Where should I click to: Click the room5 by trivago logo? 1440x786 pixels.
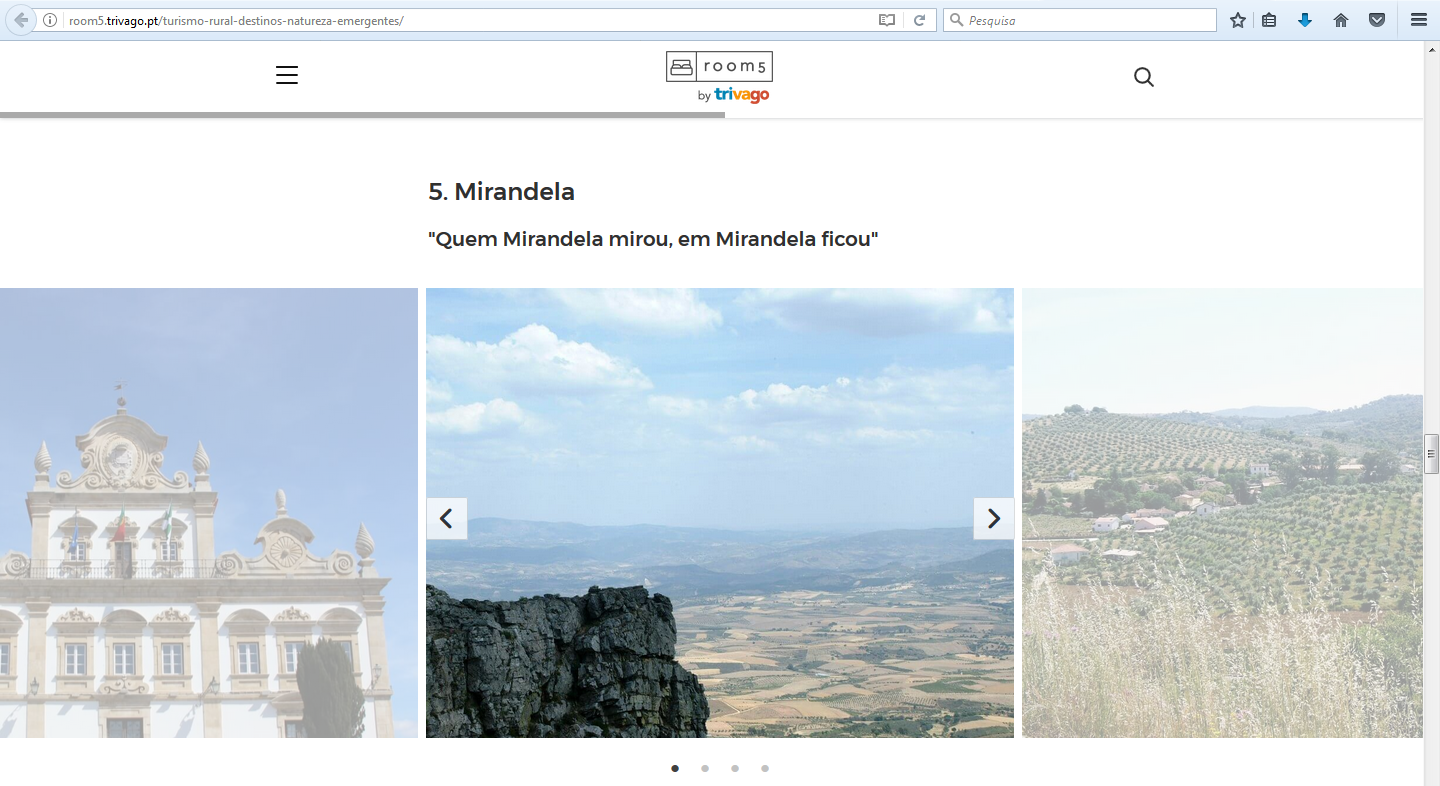(x=719, y=77)
